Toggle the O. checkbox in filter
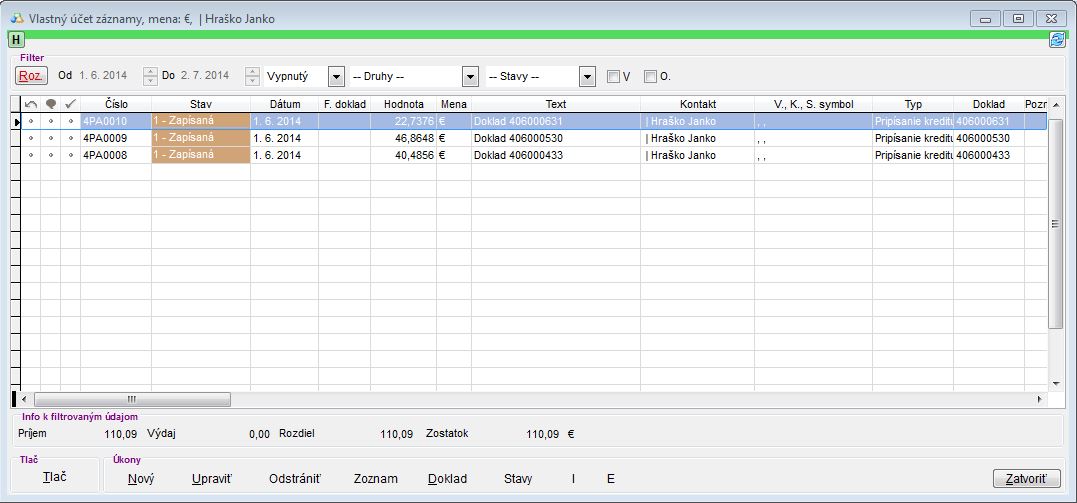Viewport: 1077px width, 503px height. click(650, 76)
